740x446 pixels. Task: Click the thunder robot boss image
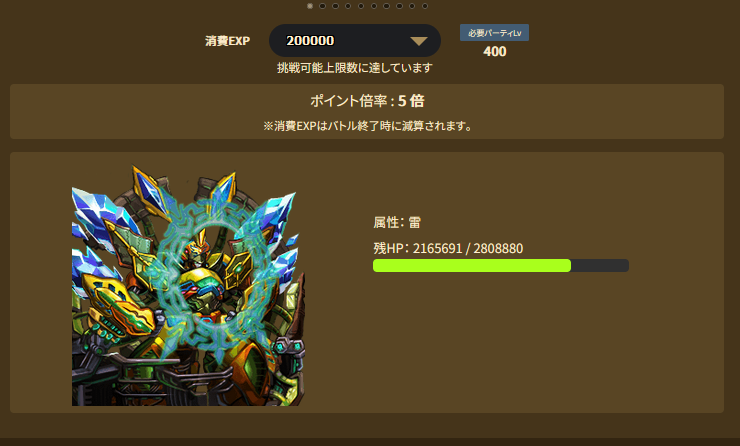(188, 285)
